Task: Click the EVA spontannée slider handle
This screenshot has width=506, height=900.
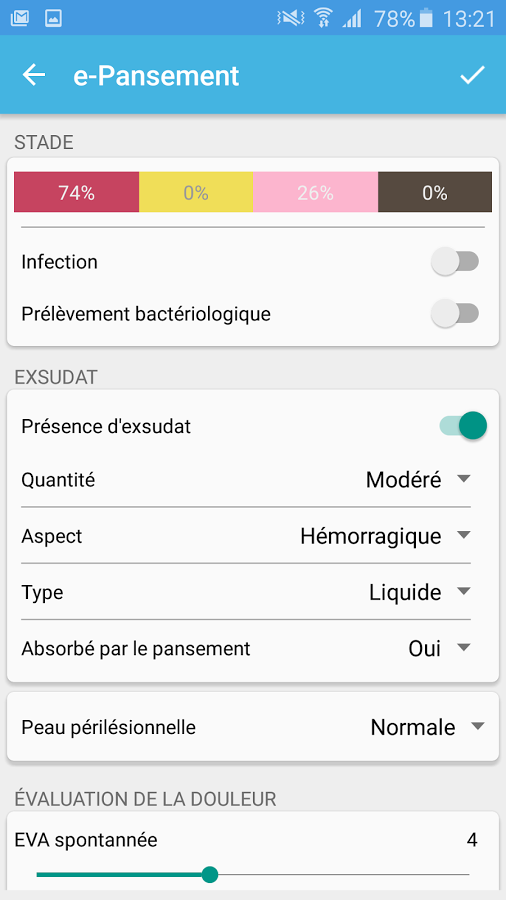Action: click(x=210, y=874)
